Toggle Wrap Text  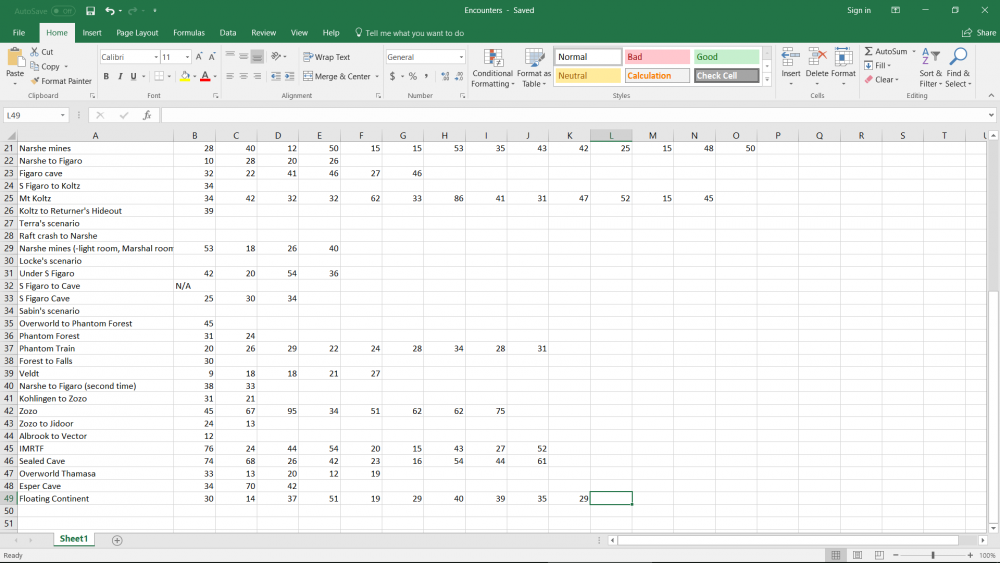[327, 57]
